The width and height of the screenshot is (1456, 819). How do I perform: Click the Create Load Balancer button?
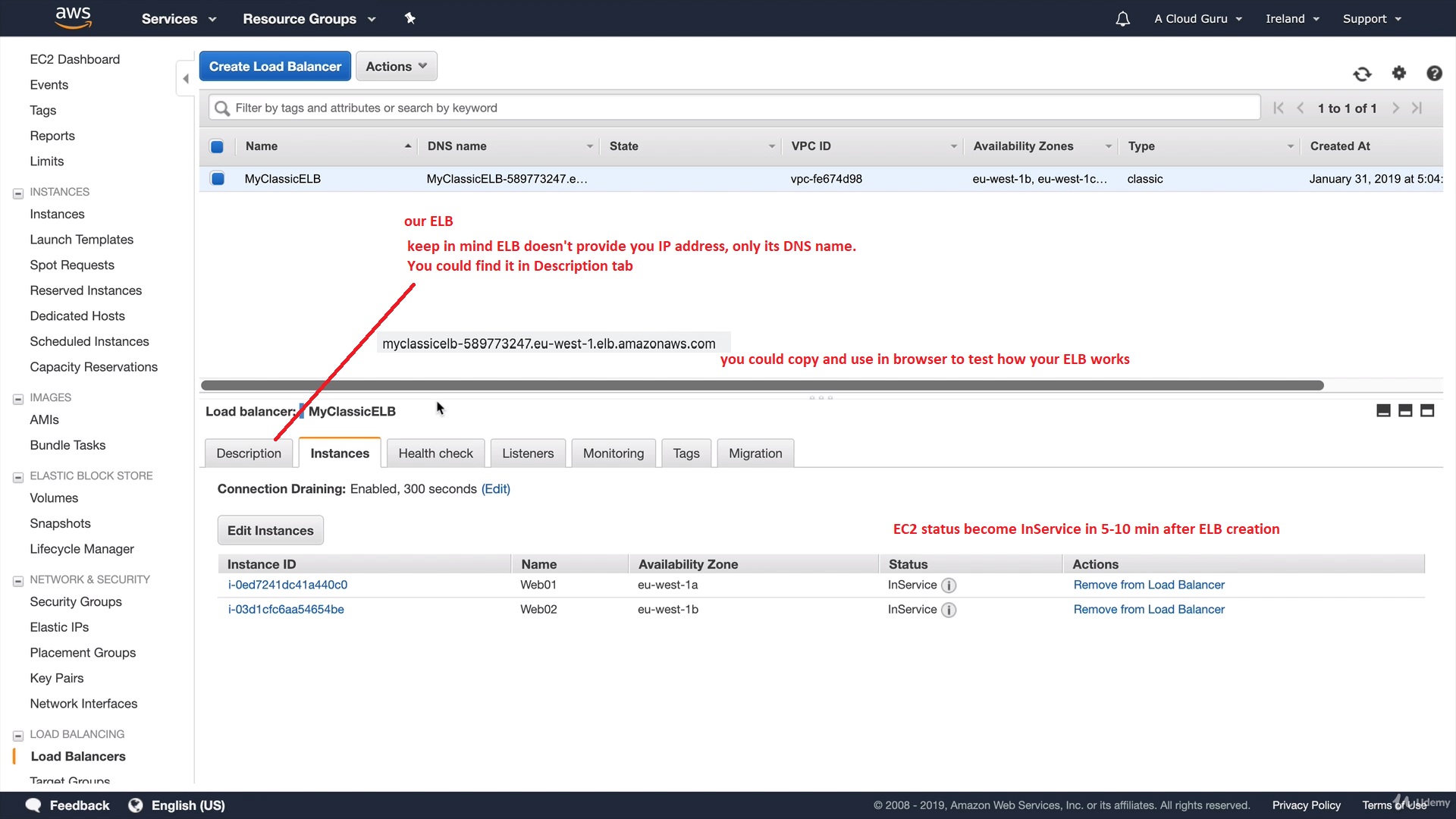tap(275, 67)
